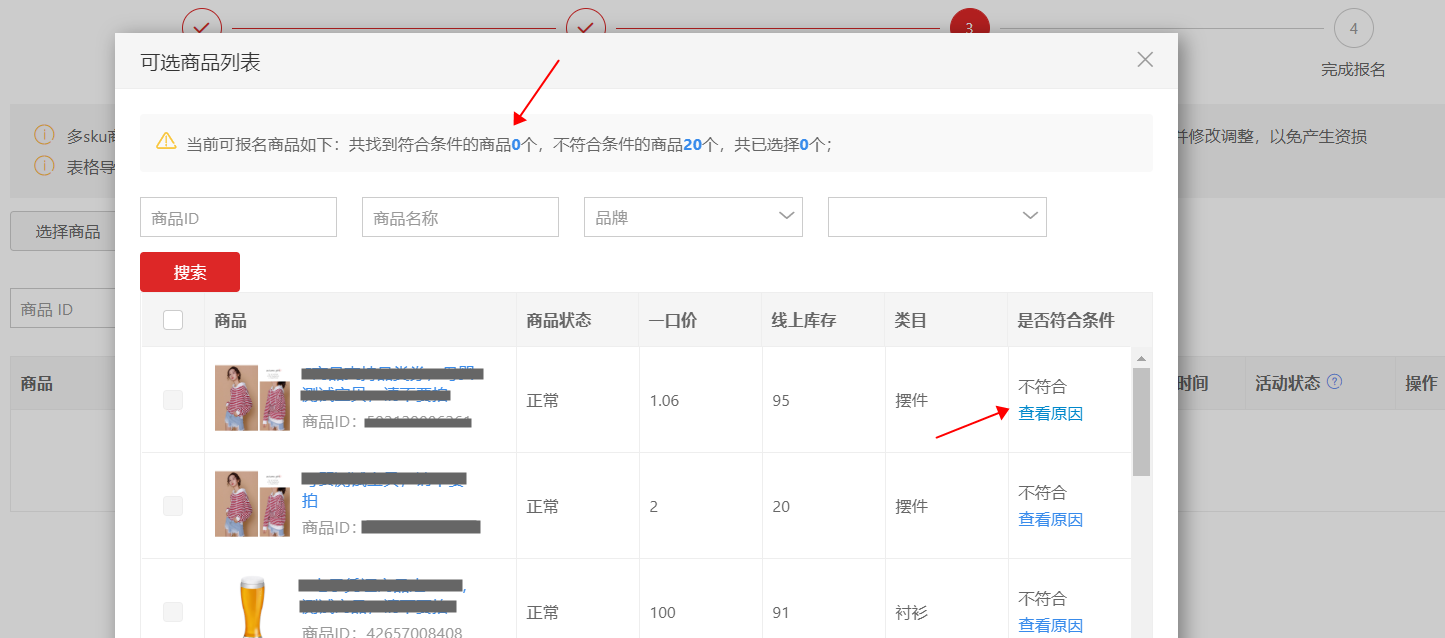Click the first product's thumbnail image
The width and height of the screenshot is (1445, 638).
(252, 398)
